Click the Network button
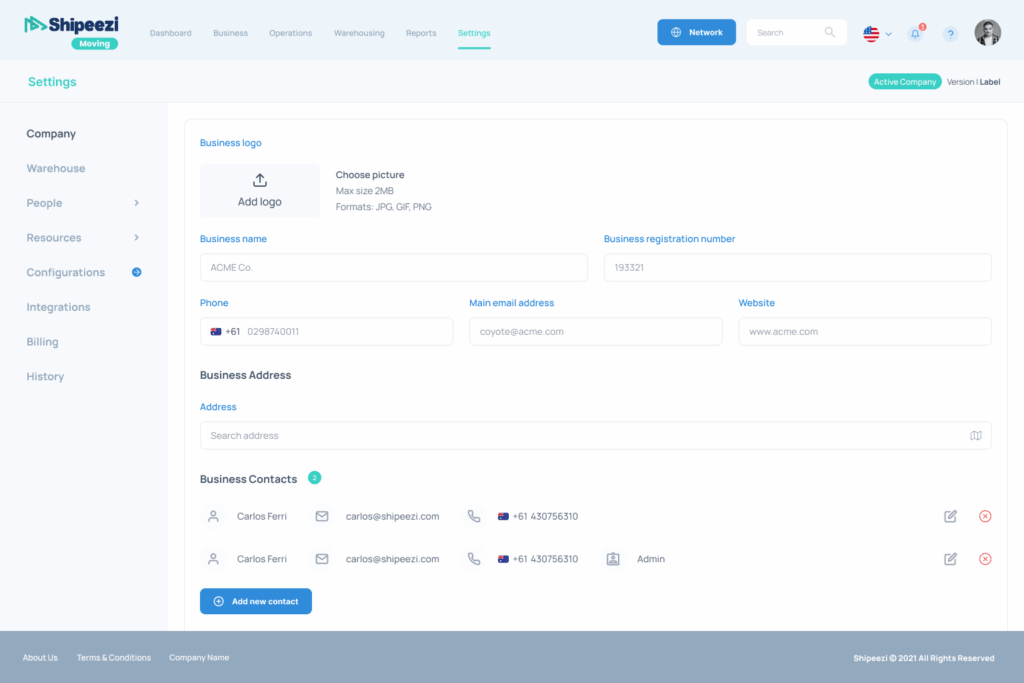Screen dimensions: 1024x683 point(696,32)
